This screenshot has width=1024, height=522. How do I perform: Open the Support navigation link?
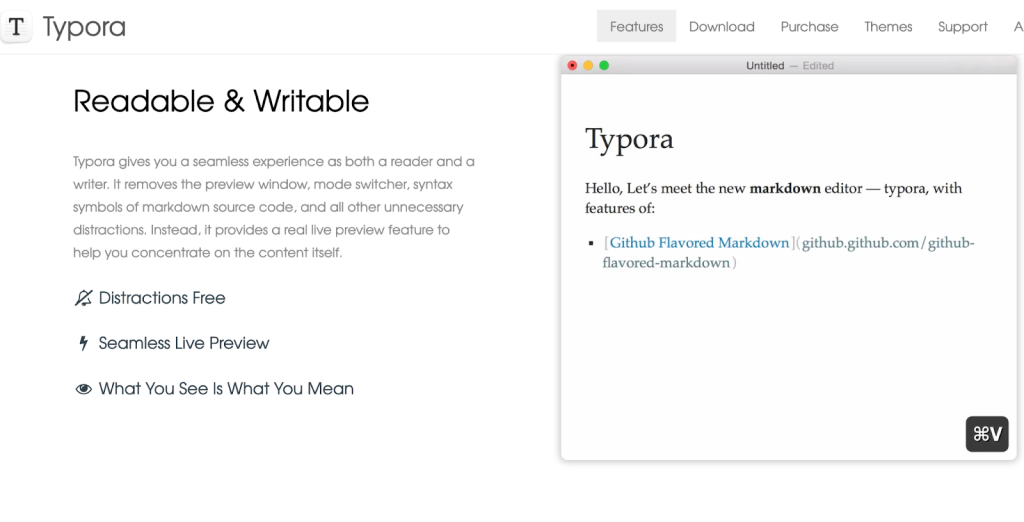962,27
